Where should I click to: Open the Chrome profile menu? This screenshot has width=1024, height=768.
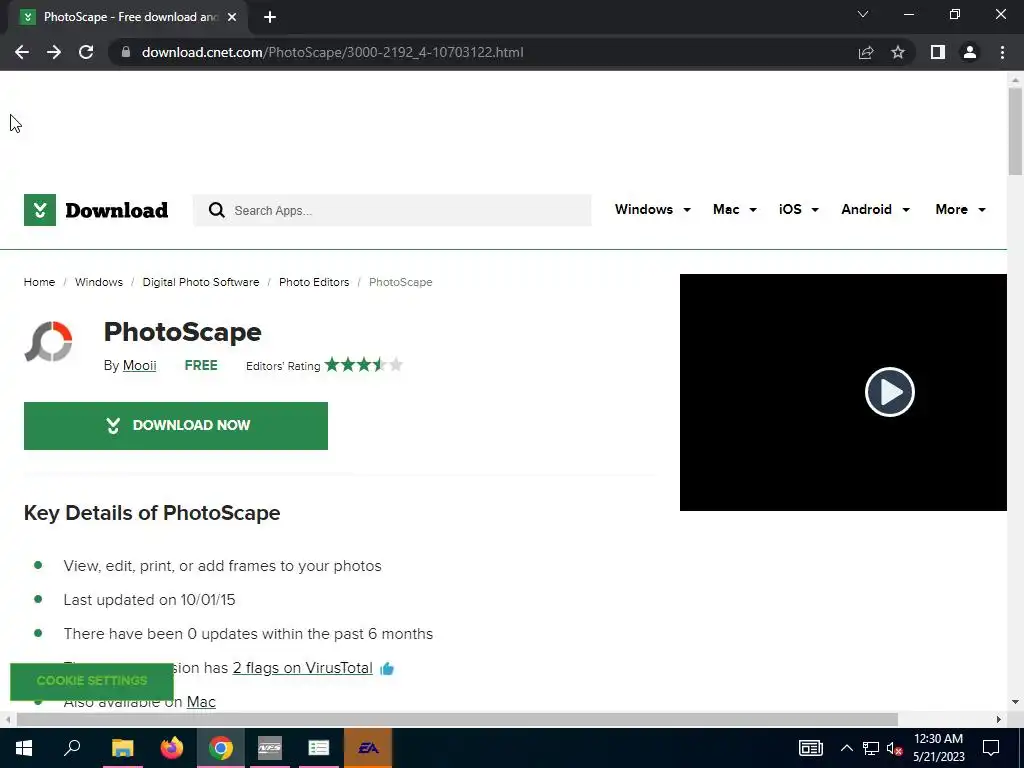[x=970, y=52]
